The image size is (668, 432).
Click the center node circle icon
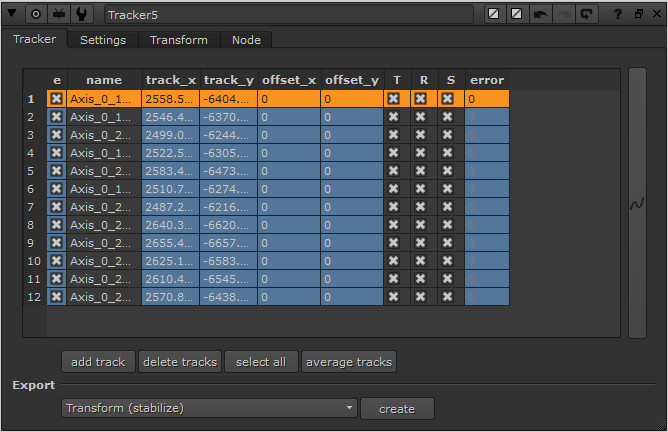coord(36,15)
